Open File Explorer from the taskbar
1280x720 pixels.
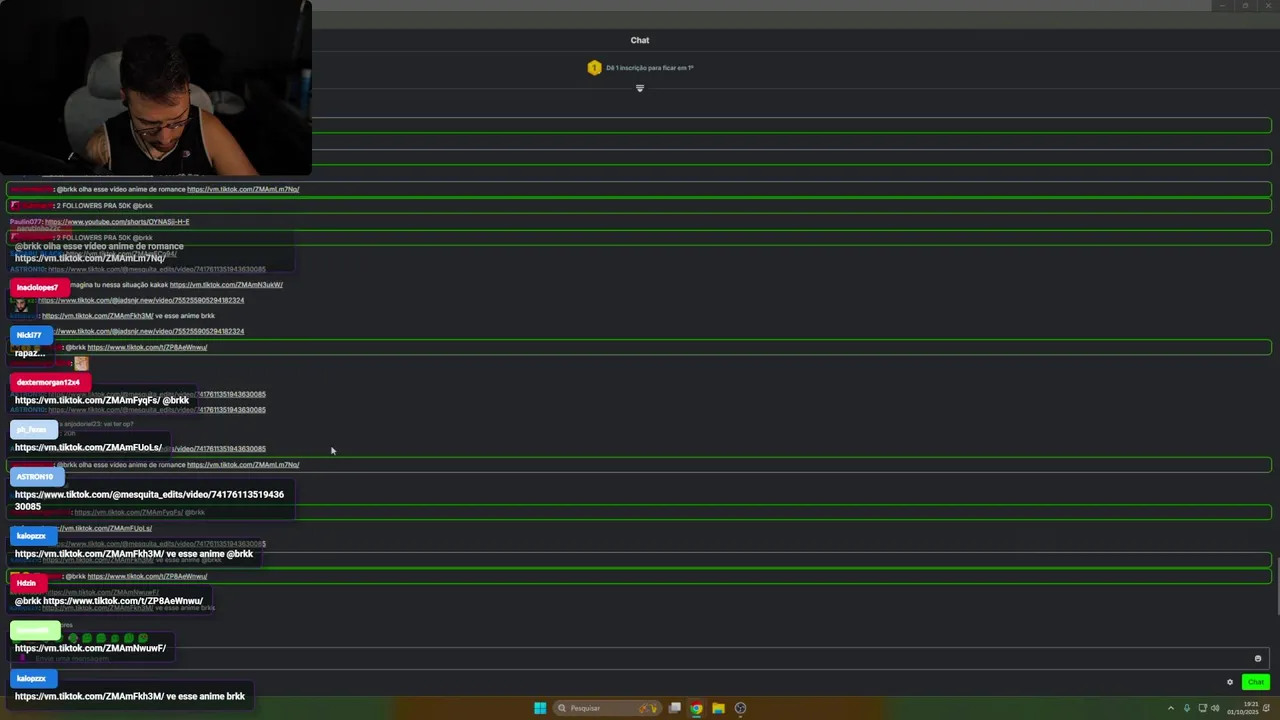click(718, 708)
